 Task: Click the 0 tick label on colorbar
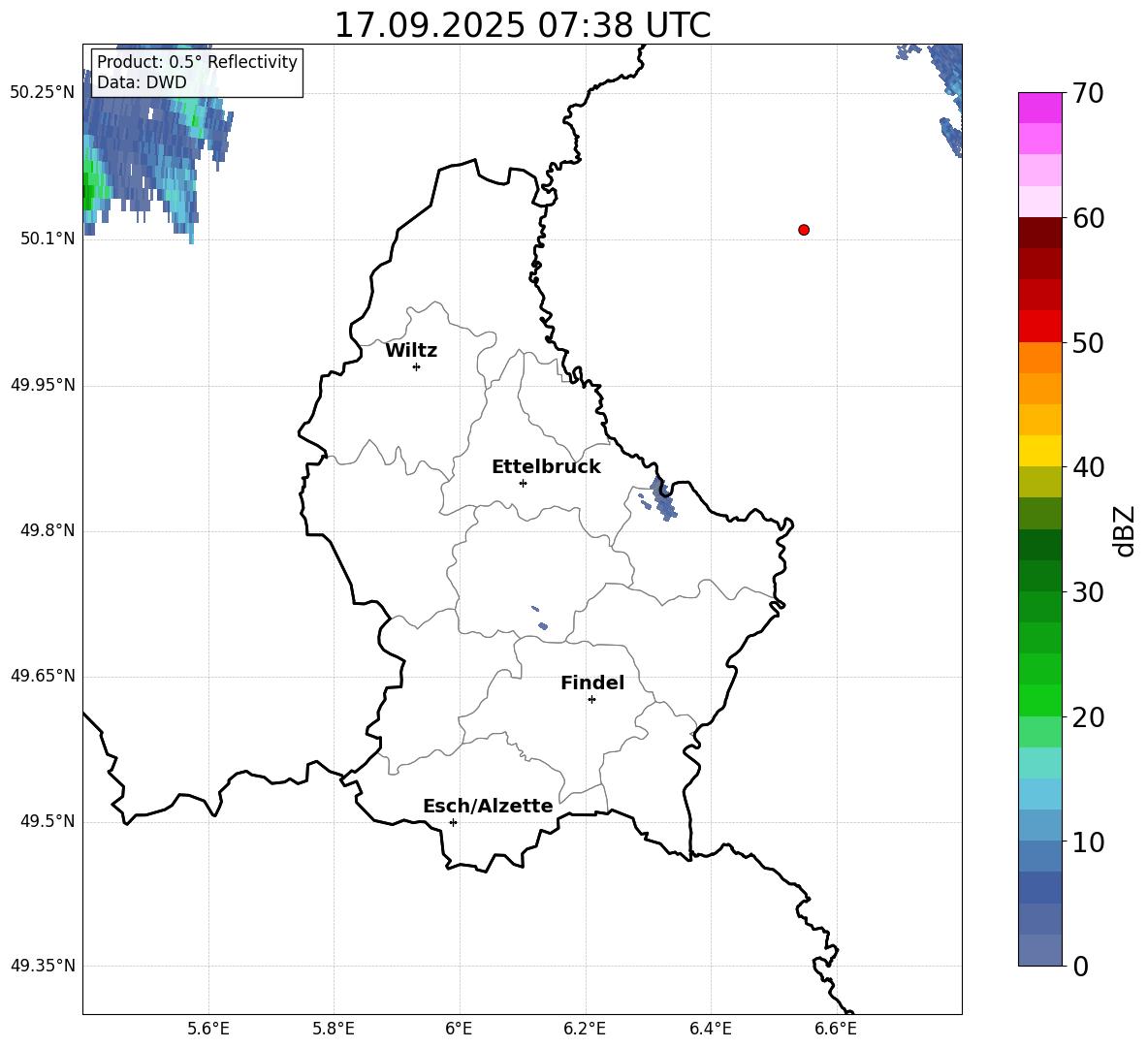point(1080,967)
